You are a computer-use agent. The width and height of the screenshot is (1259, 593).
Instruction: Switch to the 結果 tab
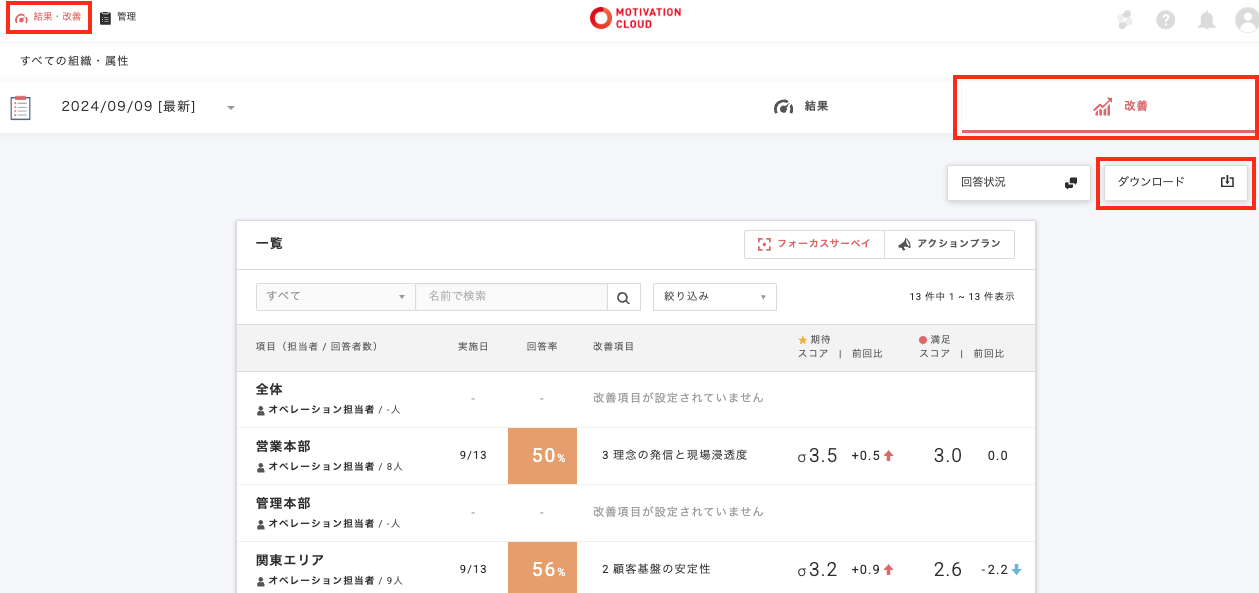point(802,107)
